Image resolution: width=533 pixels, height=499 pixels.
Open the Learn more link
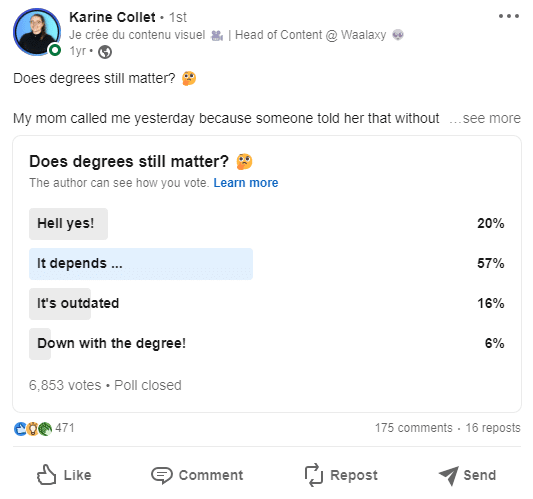245,183
